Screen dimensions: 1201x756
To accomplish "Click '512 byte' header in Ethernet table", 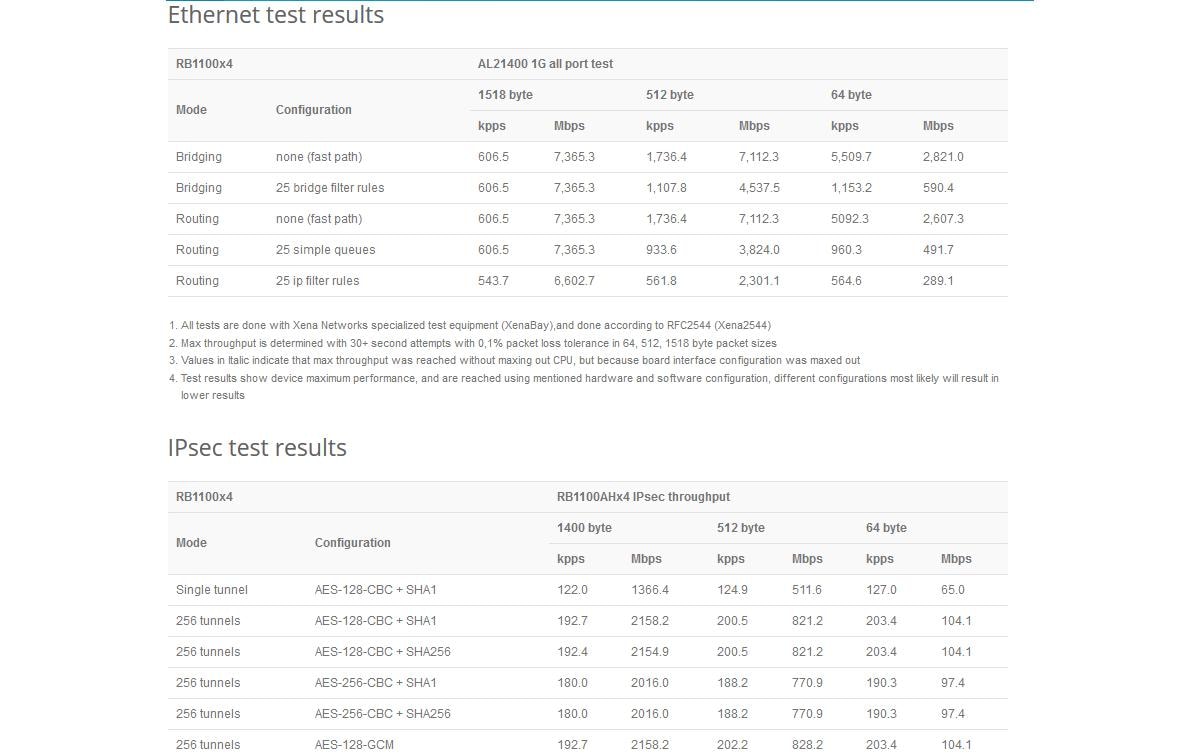I will pyautogui.click(x=670, y=95).
